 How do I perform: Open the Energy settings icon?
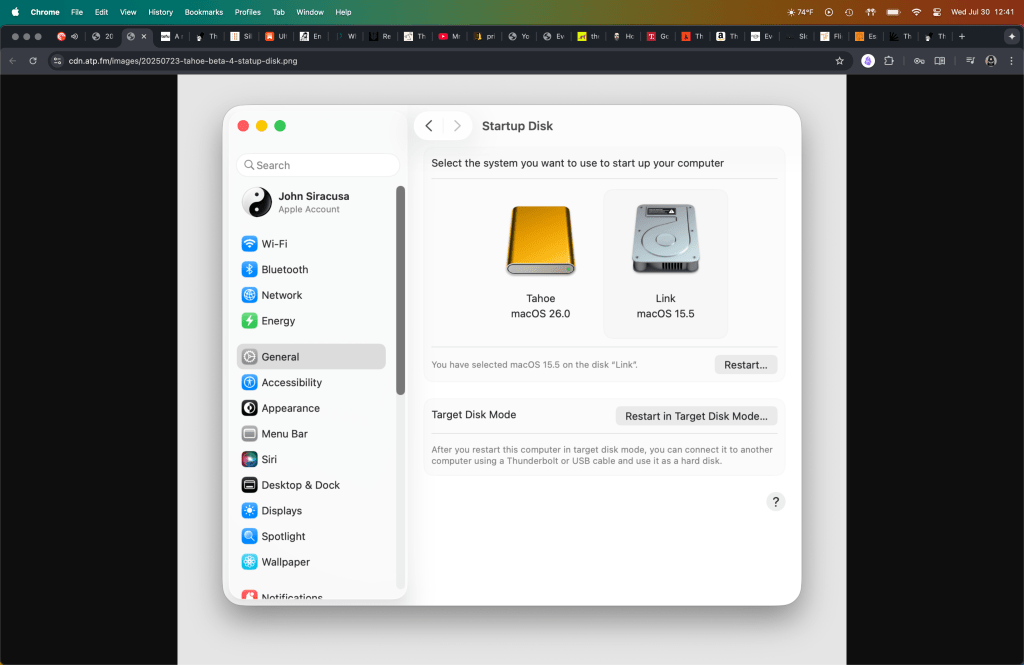pyautogui.click(x=249, y=321)
